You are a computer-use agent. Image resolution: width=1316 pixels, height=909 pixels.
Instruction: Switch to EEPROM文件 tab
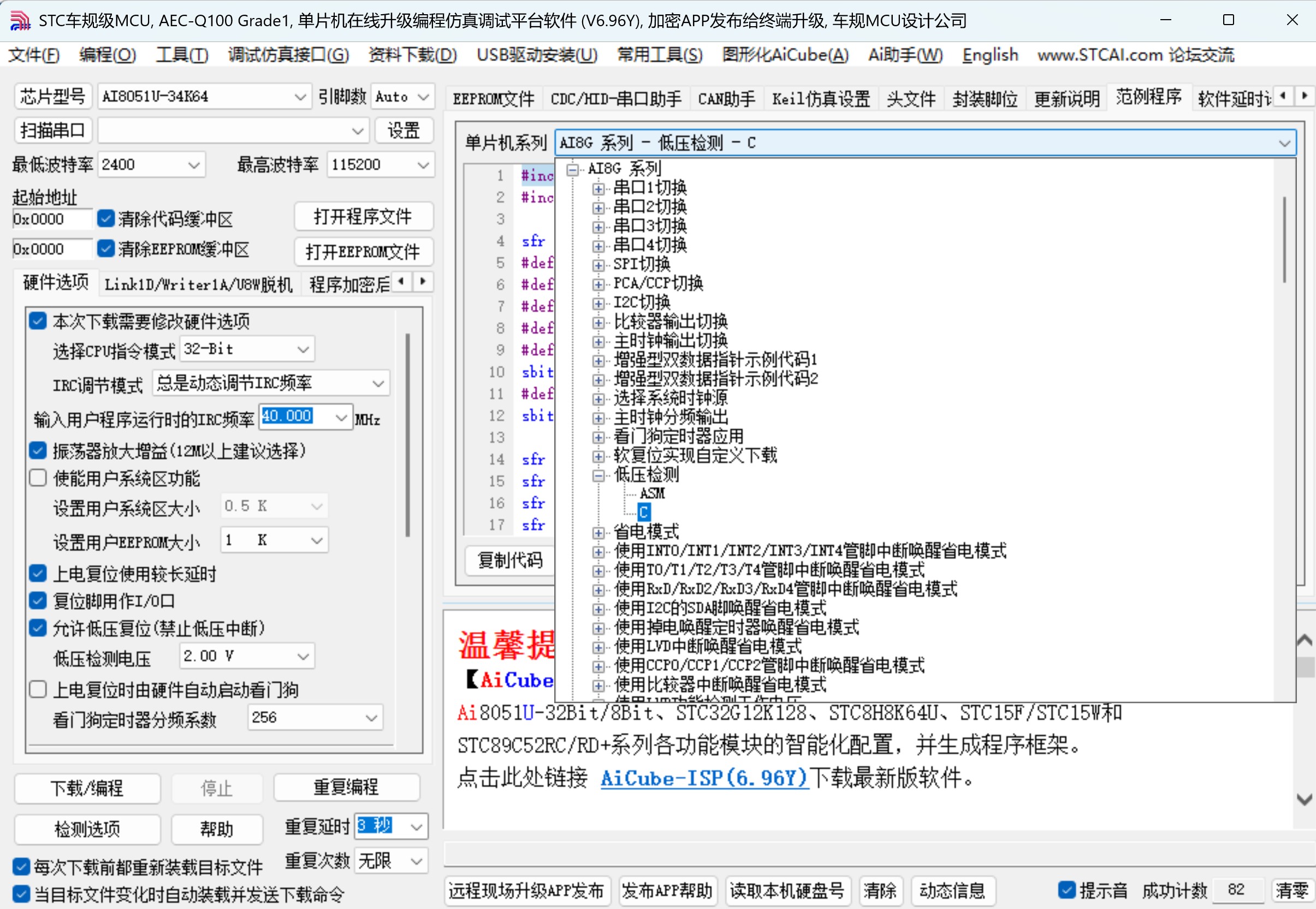tap(493, 99)
